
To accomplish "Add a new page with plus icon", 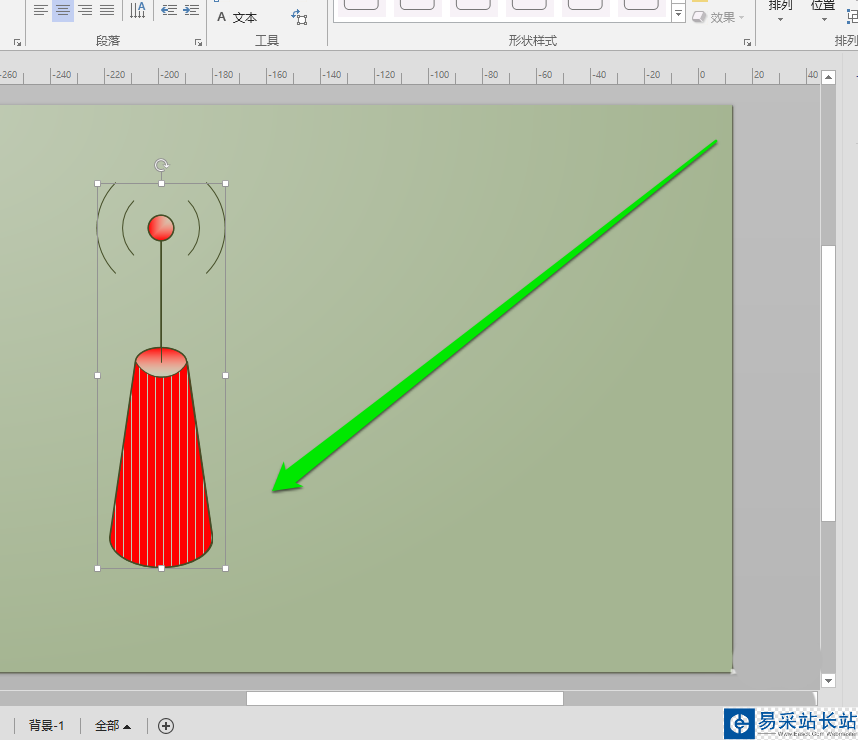I will coord(166,726).
